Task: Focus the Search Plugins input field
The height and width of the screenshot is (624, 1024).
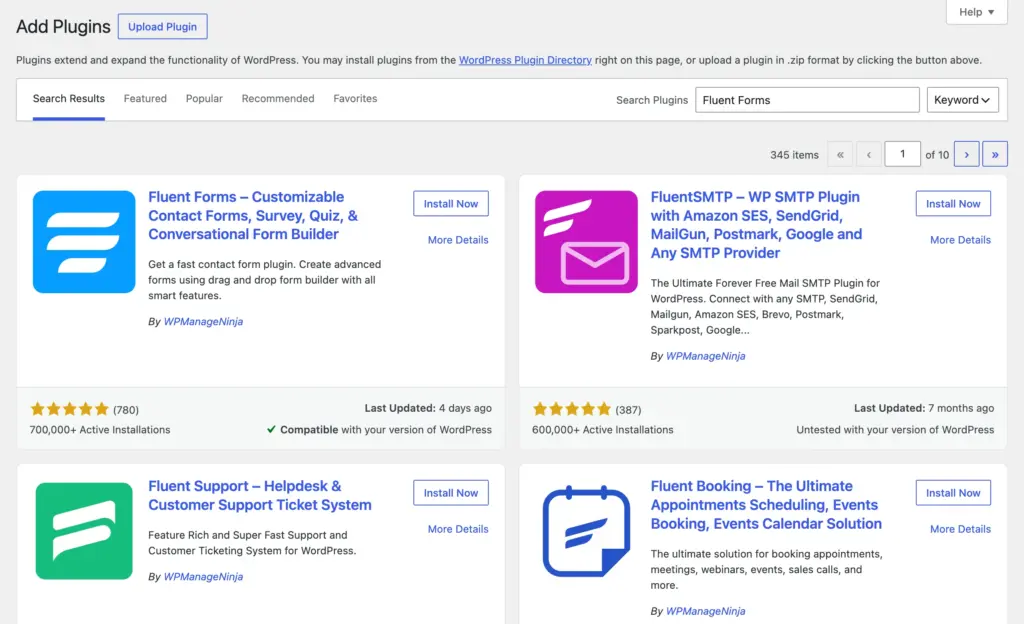Action: [807, 100]
